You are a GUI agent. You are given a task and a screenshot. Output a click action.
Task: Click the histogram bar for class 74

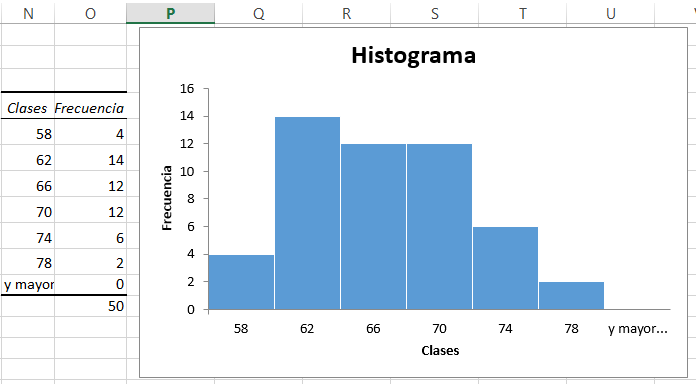506,268
